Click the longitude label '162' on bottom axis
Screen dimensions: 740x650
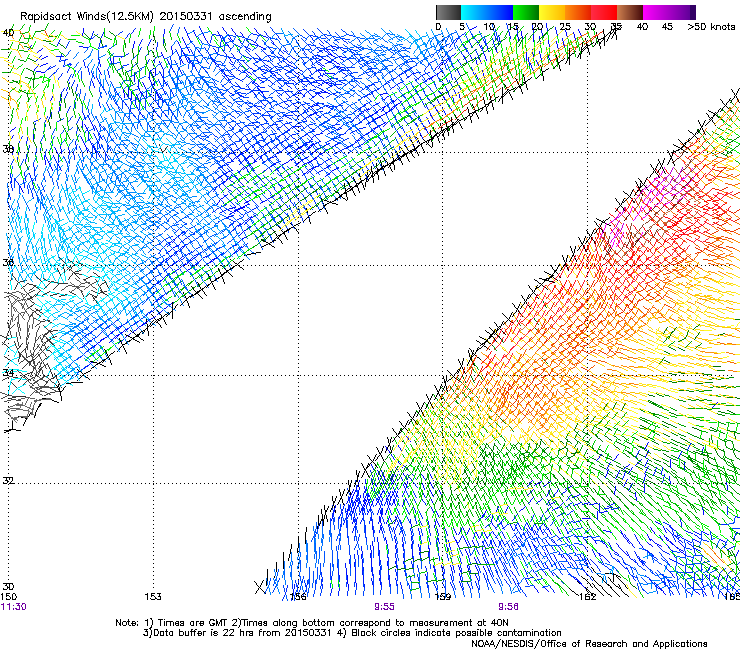tap(588, 597)
